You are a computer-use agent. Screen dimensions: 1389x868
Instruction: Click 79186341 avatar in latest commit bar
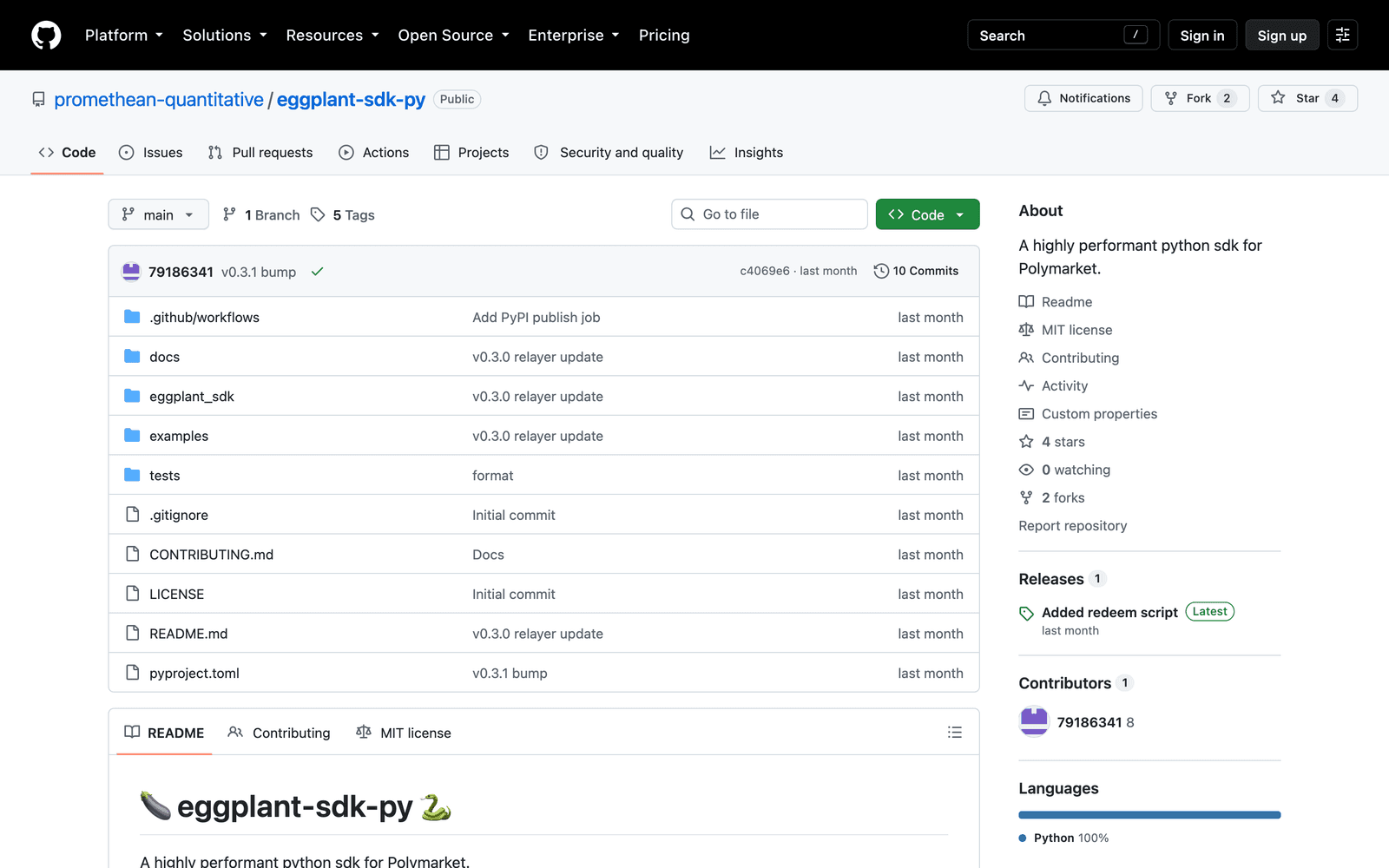point(131,272)
